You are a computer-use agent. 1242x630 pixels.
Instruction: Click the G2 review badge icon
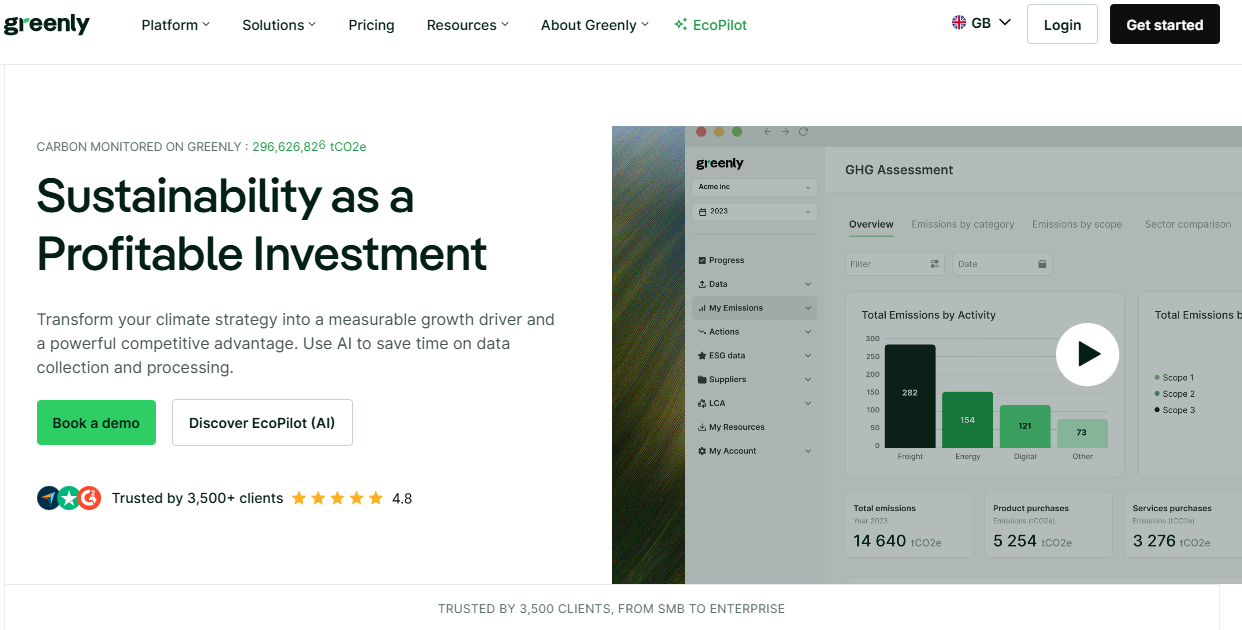90,498
